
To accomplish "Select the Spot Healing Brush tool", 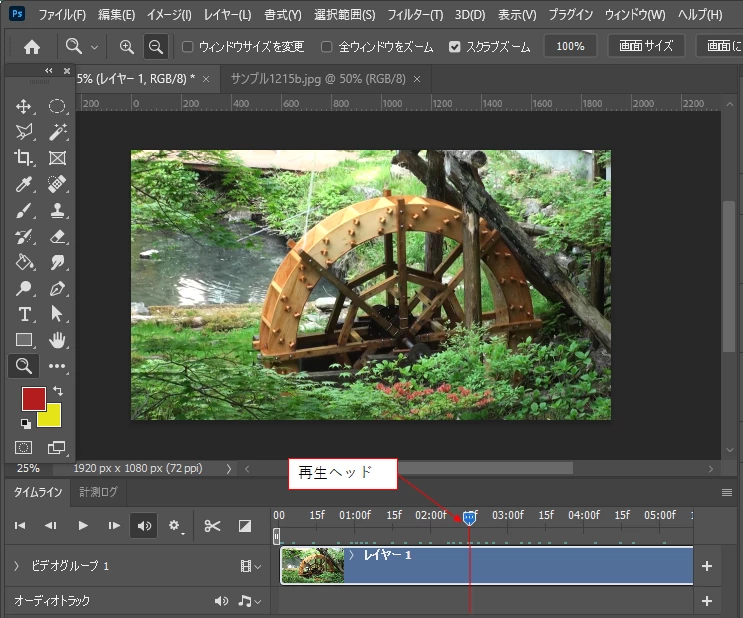I will [57, 183].
